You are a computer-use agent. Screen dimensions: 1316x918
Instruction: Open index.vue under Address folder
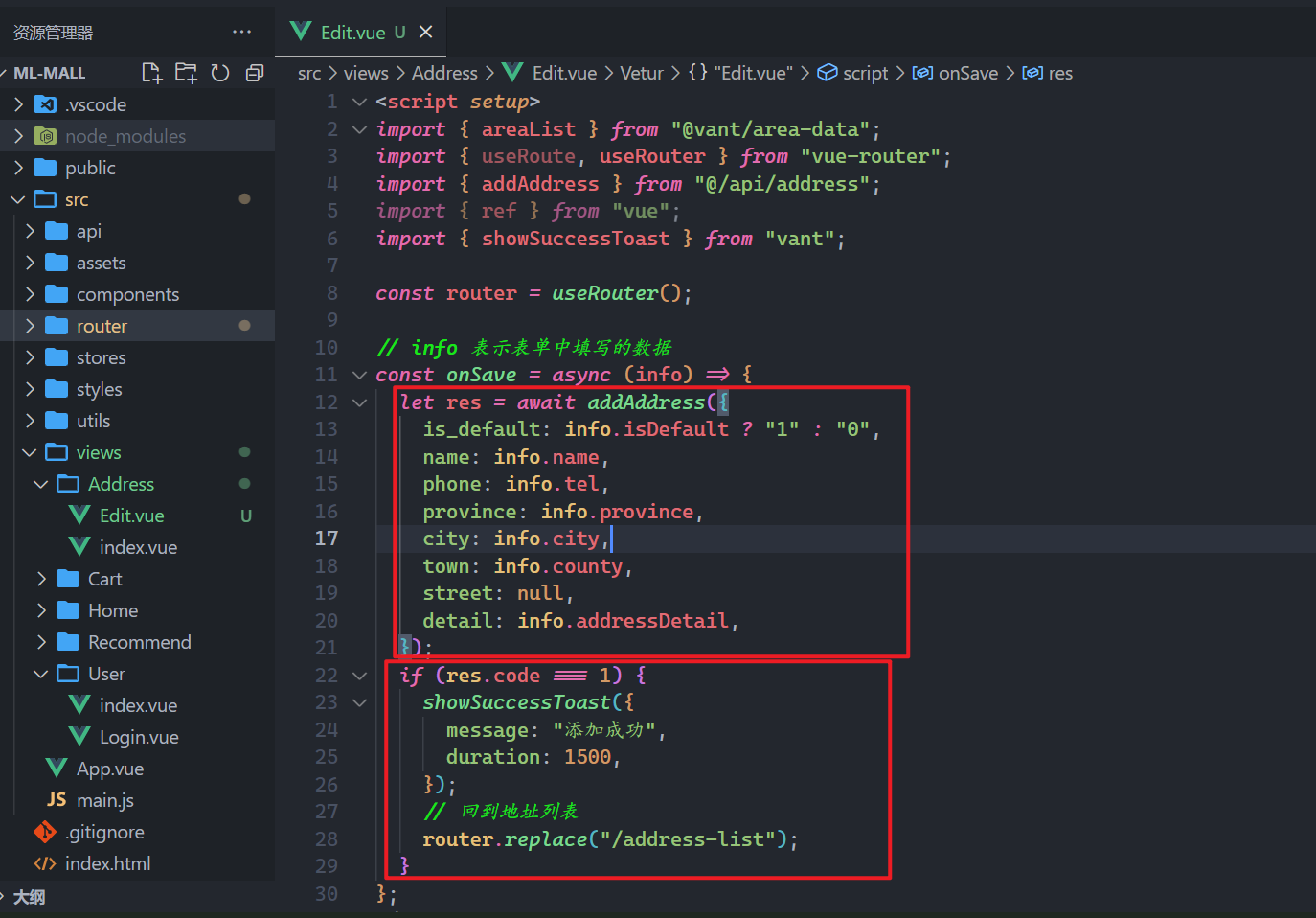pos(137,547)
